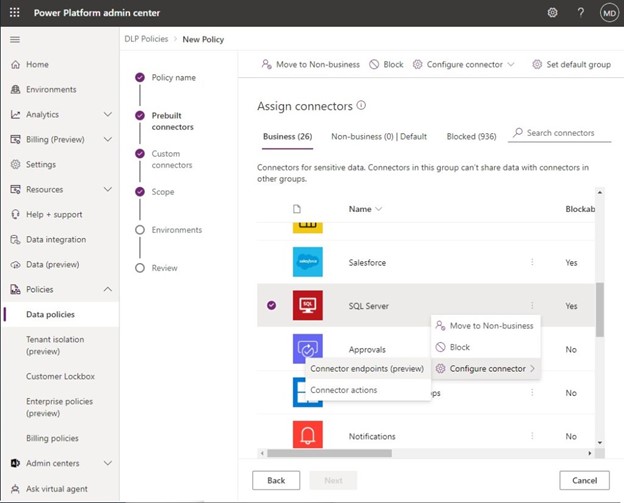Collapse the Policies navigation section
The height and width of the screenshot is (503, 624).
coord(108,289)
